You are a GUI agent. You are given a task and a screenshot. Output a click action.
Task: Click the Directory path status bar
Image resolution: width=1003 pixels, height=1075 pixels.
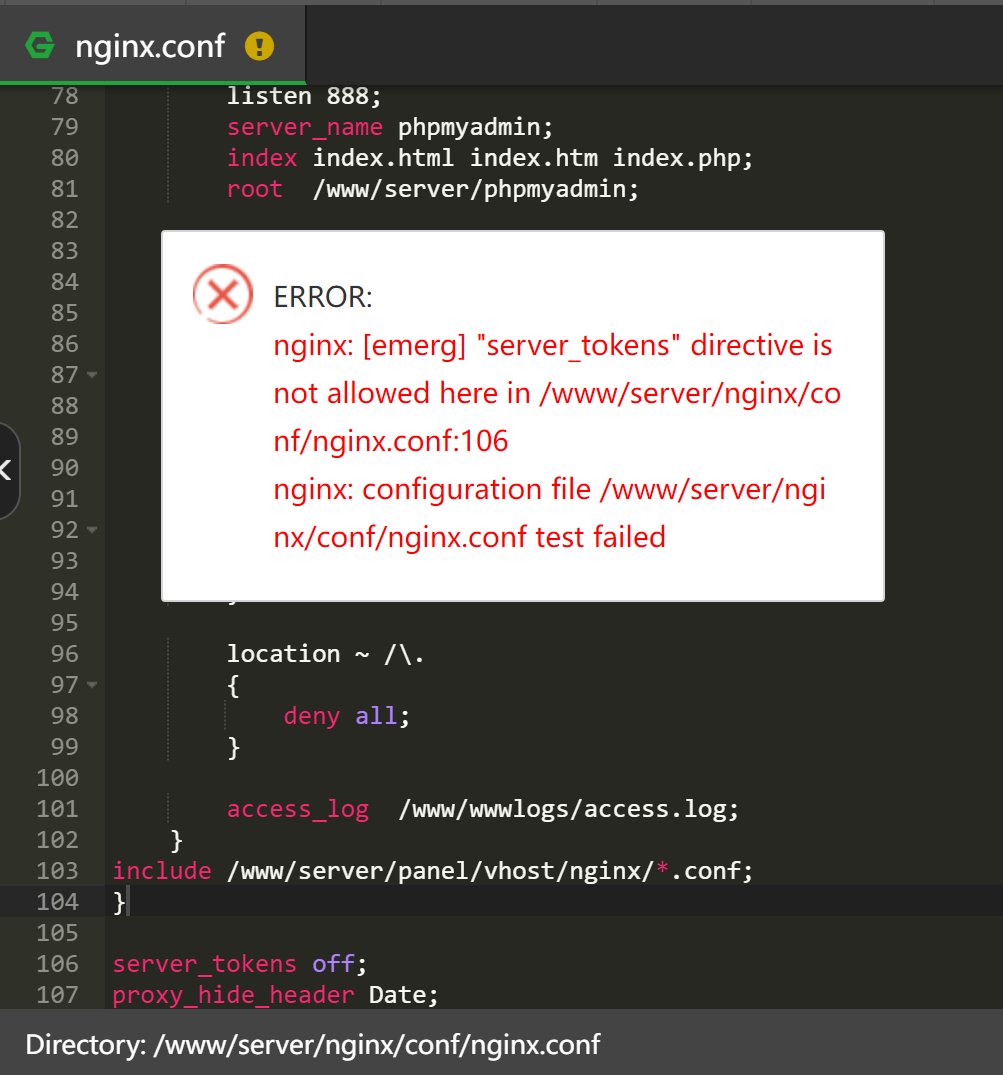click(312, 1045)
